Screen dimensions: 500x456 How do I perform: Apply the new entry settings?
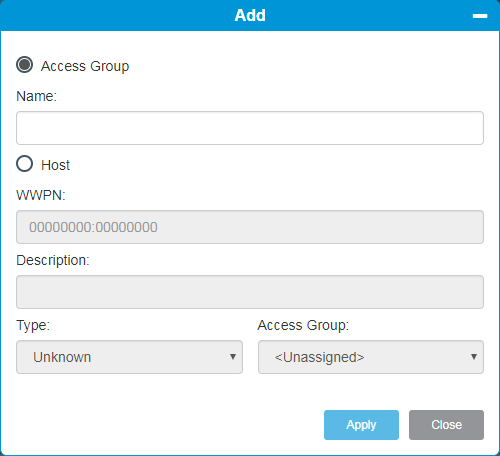click(361, 425)
